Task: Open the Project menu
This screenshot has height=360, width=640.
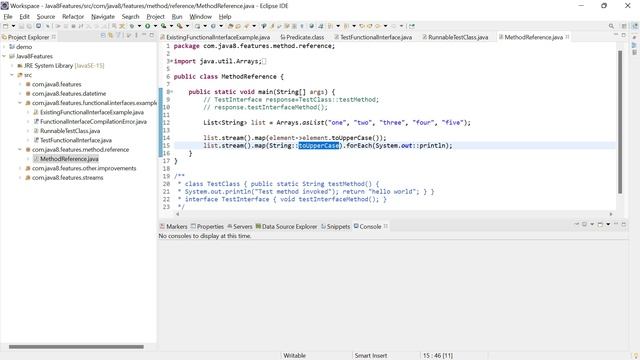Action: pyautogui.click(x=155, y=16)
